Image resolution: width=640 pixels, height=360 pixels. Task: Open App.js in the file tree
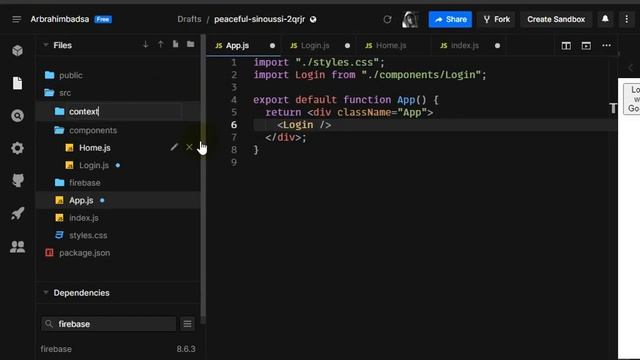pyautogui.click(x=81, y=200)
